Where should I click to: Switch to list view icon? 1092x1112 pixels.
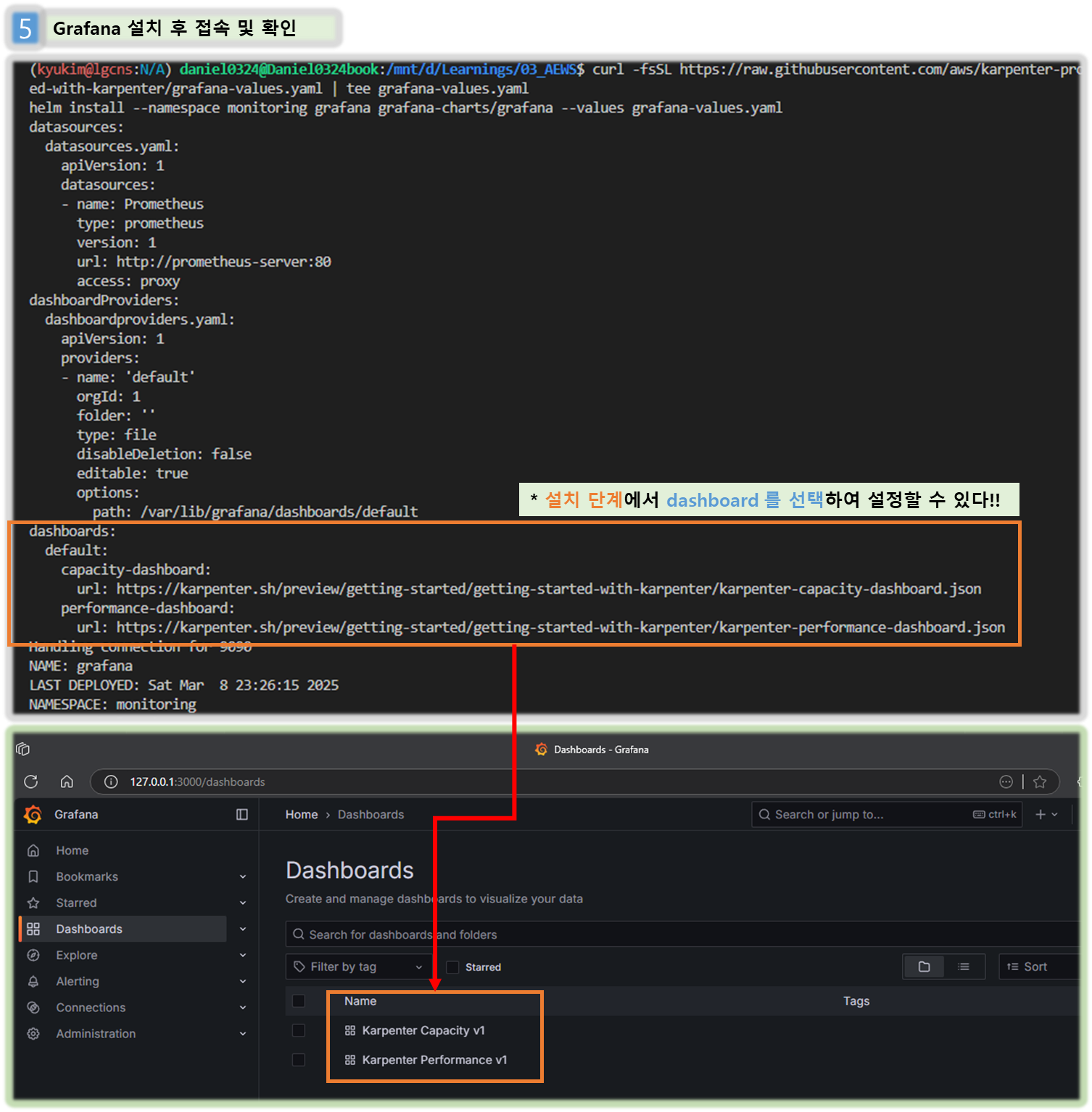pyautogui.click(x=964, y=966)
